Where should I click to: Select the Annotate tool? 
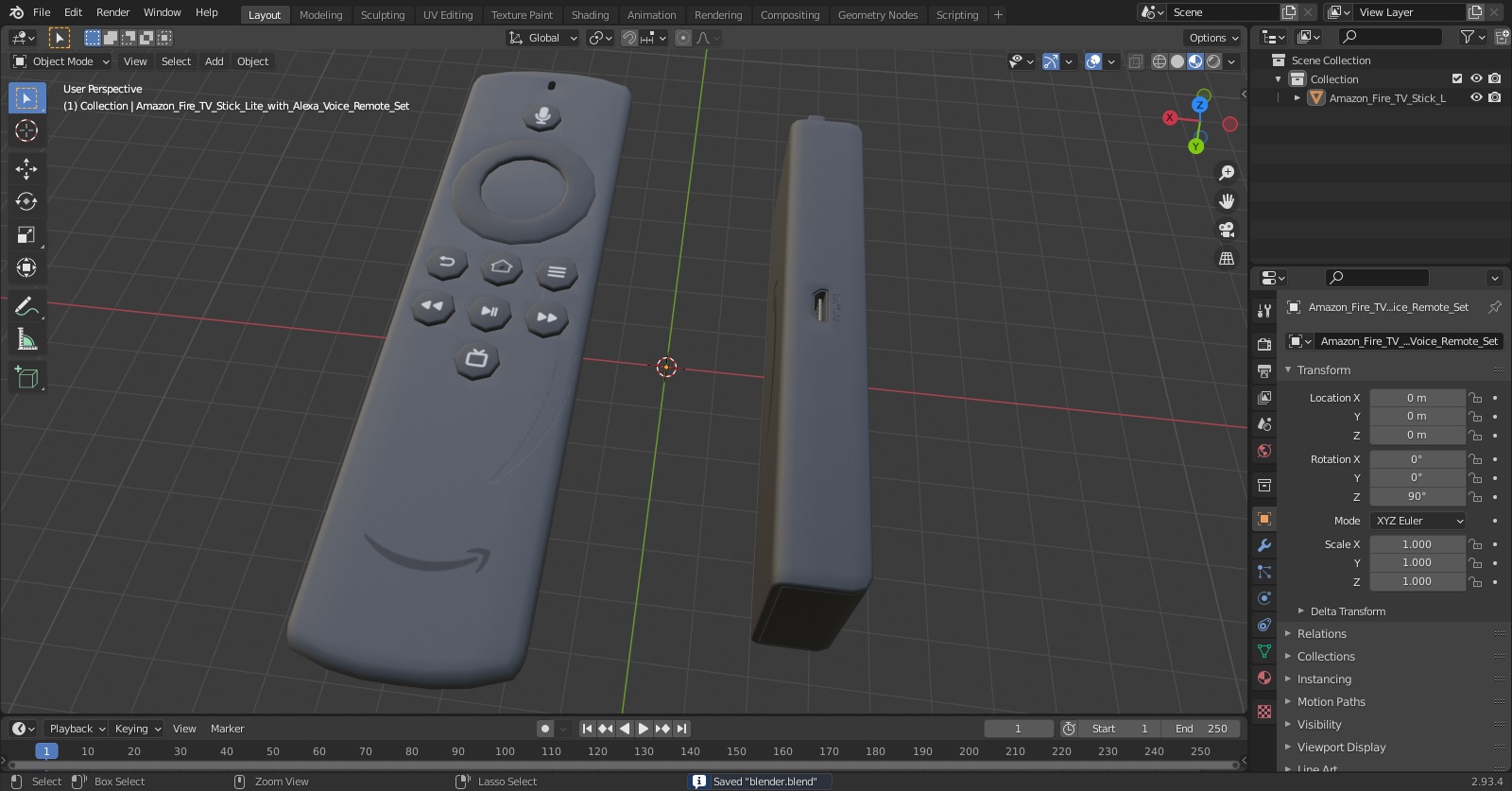tap(26, 306)
